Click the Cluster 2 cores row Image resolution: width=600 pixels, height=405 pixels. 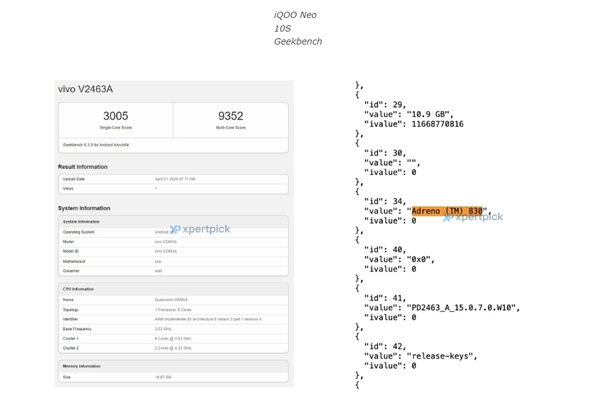pyautogui.click(x=173, y=348)
